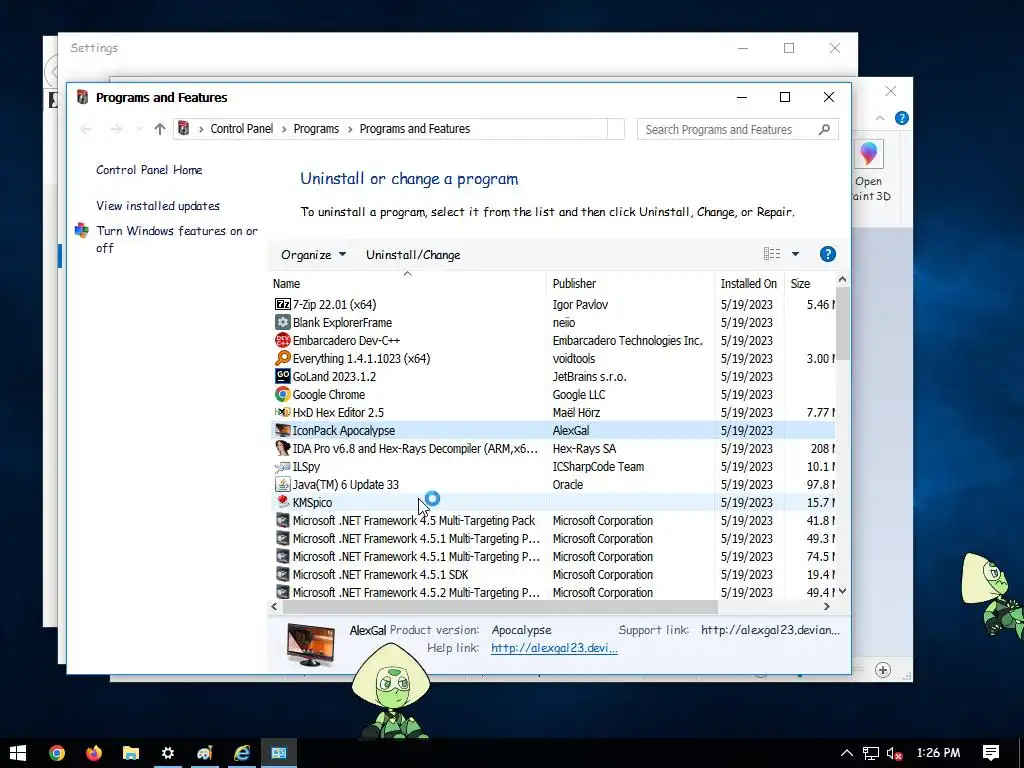
Task: Click the muted volume tray icon
Action: (894, 754)
